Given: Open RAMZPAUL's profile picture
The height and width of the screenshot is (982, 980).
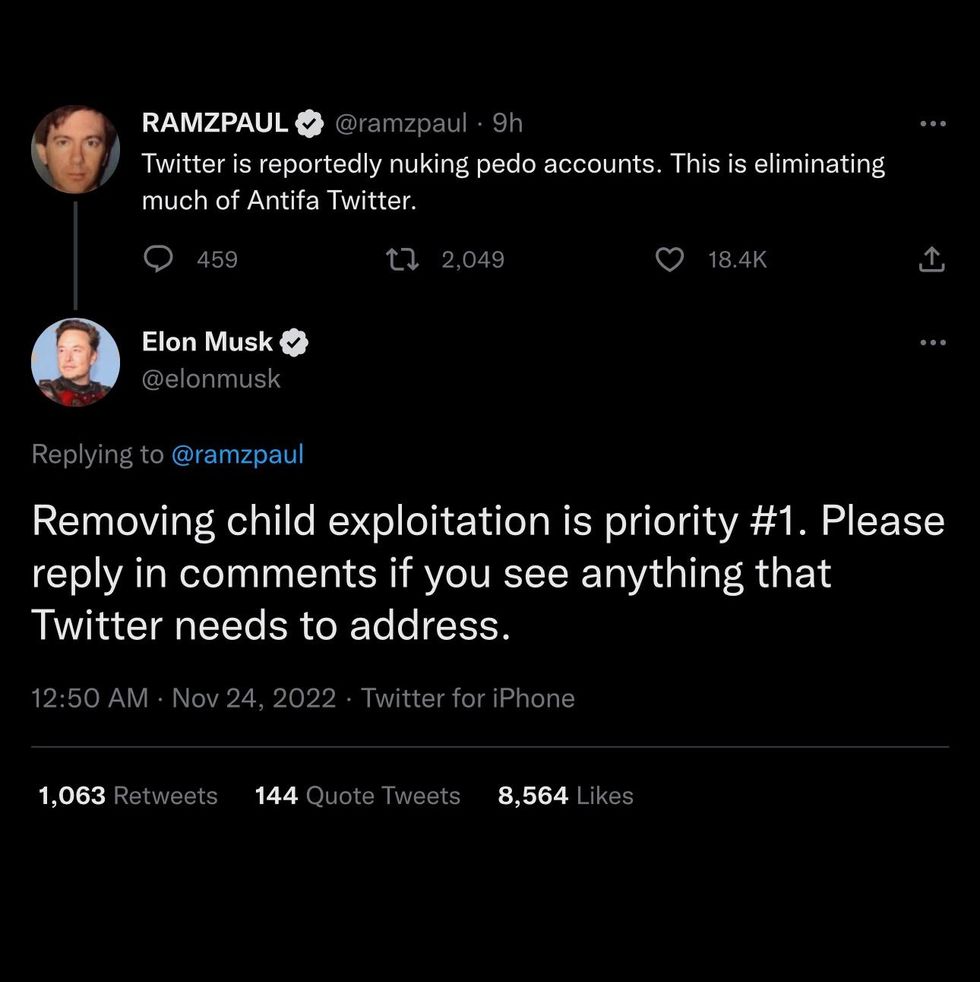Looking at the screenshot, I should pos(76,150).
